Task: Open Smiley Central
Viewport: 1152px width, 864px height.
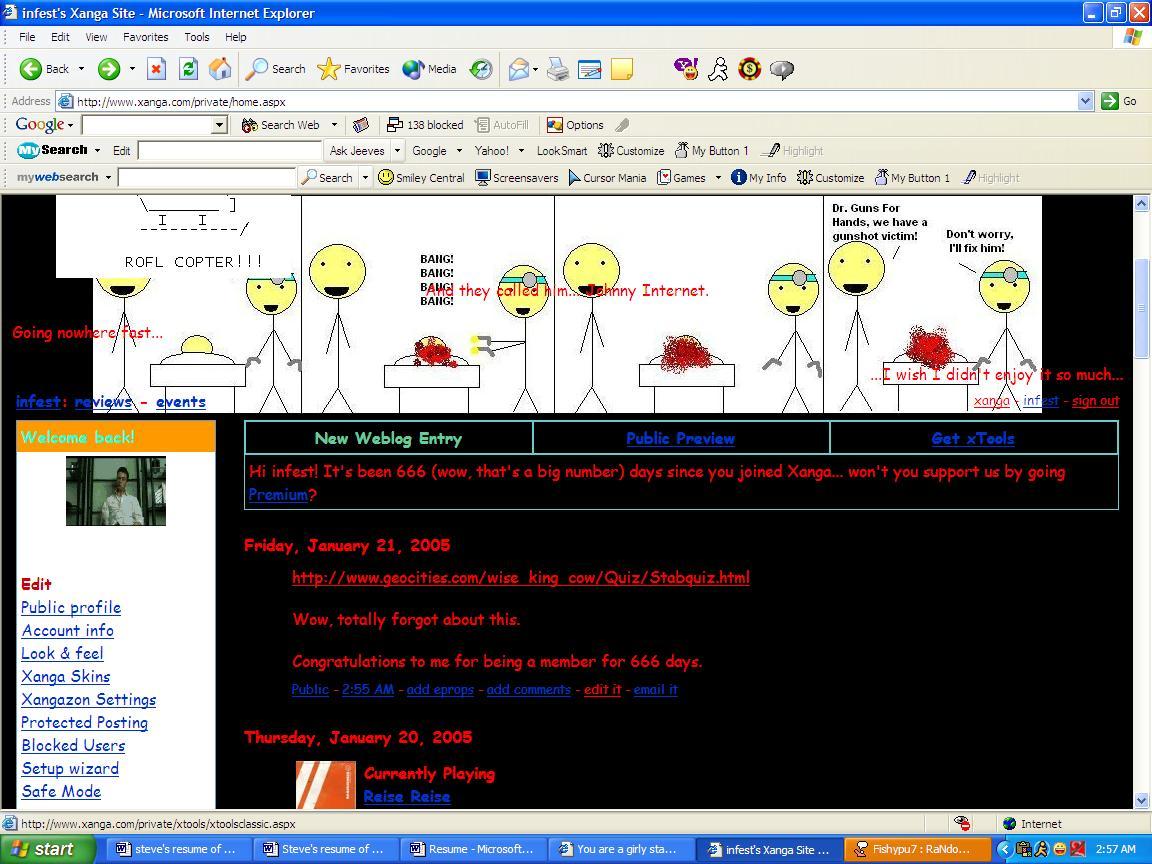Action: point(421,178)
